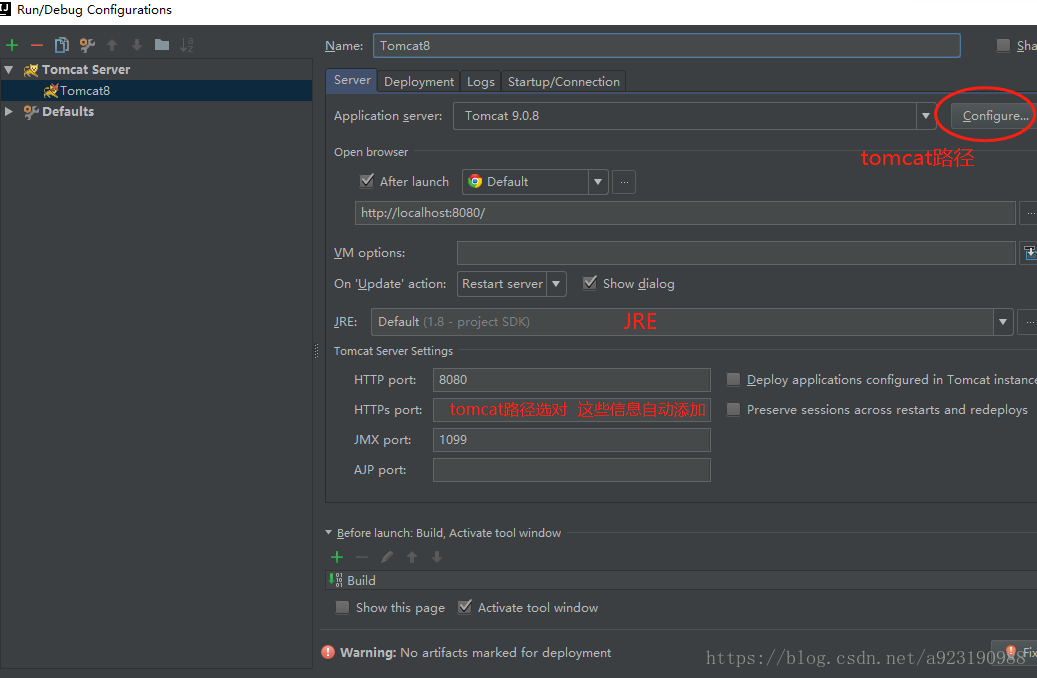Click the Tomcat Server tree label
Image resolution: width=1037 pixels, height=678 pixels.
tap(86, 69)
